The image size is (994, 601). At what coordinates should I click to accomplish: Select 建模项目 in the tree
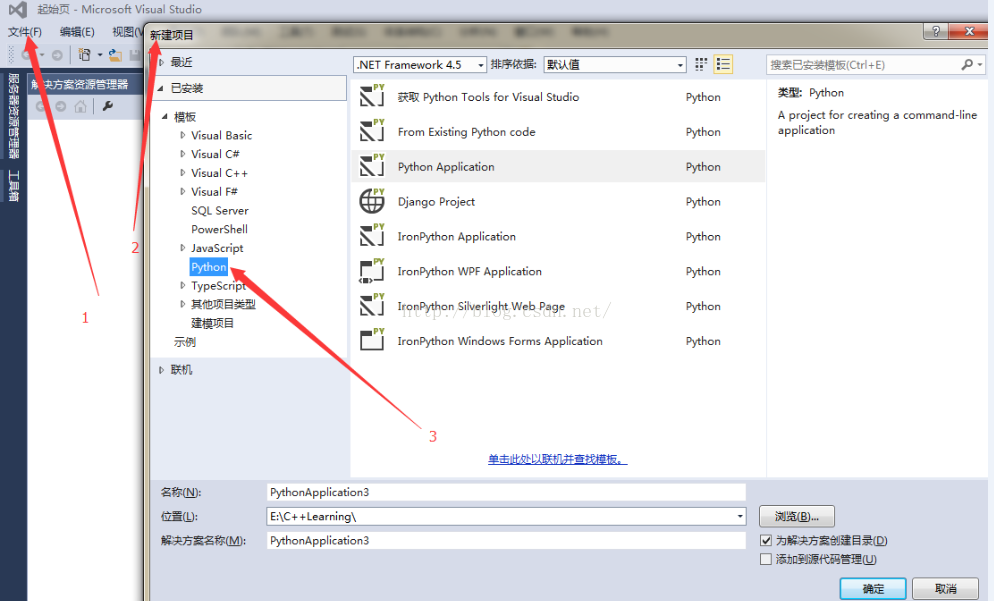point(212,323)
